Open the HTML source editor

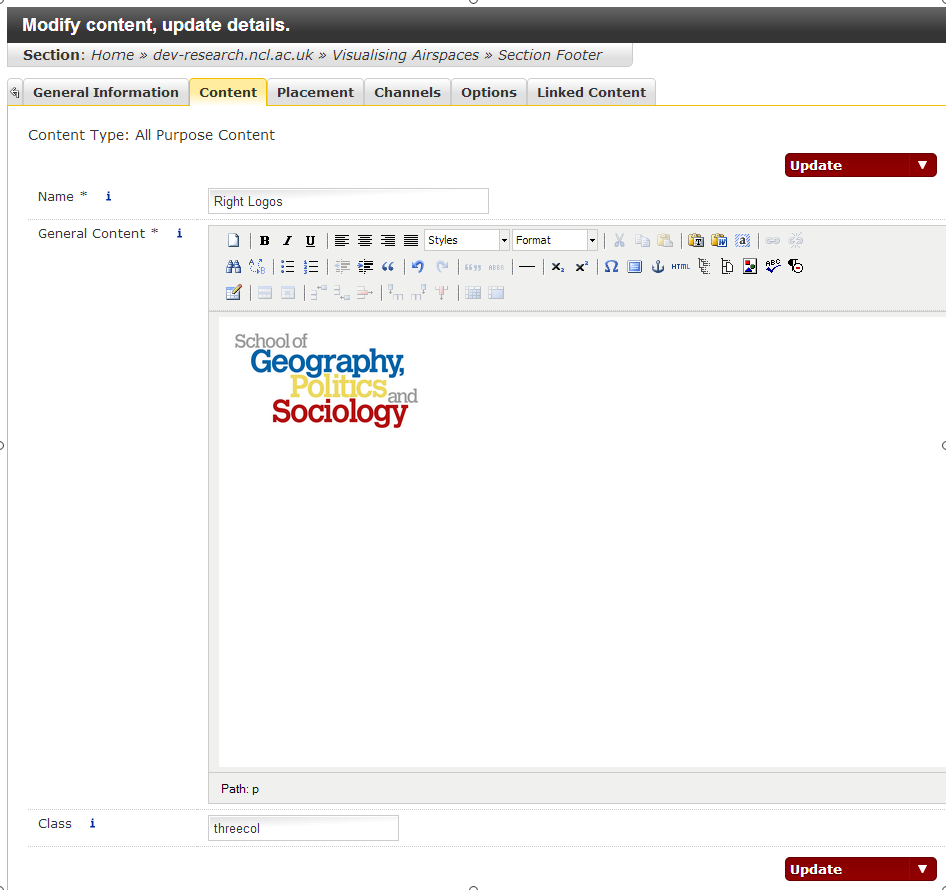(681, 267)
